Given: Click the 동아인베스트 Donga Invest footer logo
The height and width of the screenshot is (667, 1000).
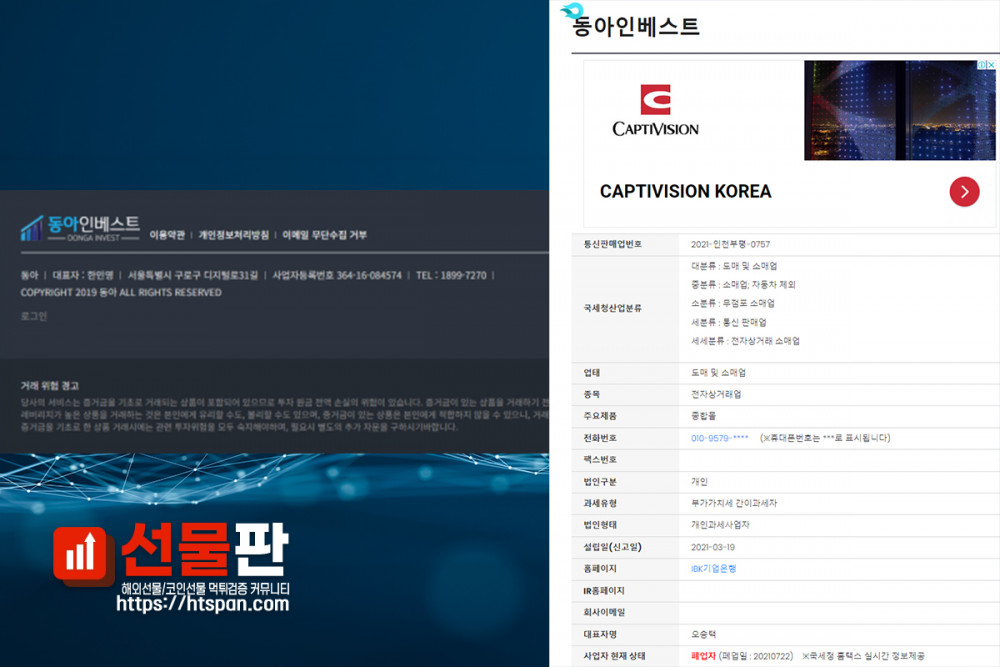Looking at the screenshot, I should 80,228.
